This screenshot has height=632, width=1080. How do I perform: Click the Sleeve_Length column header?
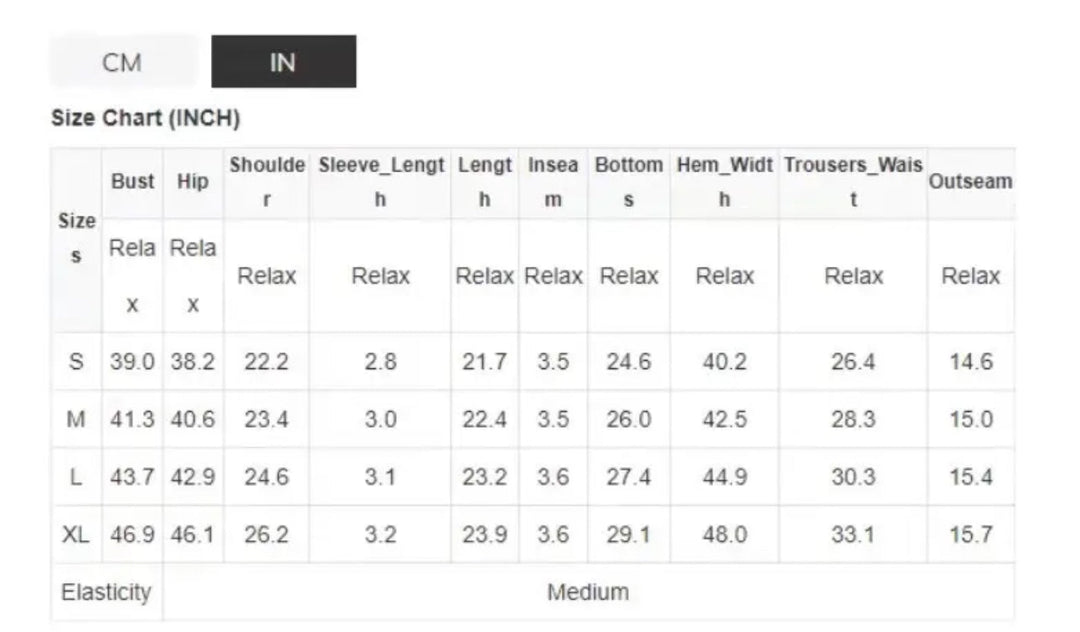pyautogui.click(x=380, y=182)
